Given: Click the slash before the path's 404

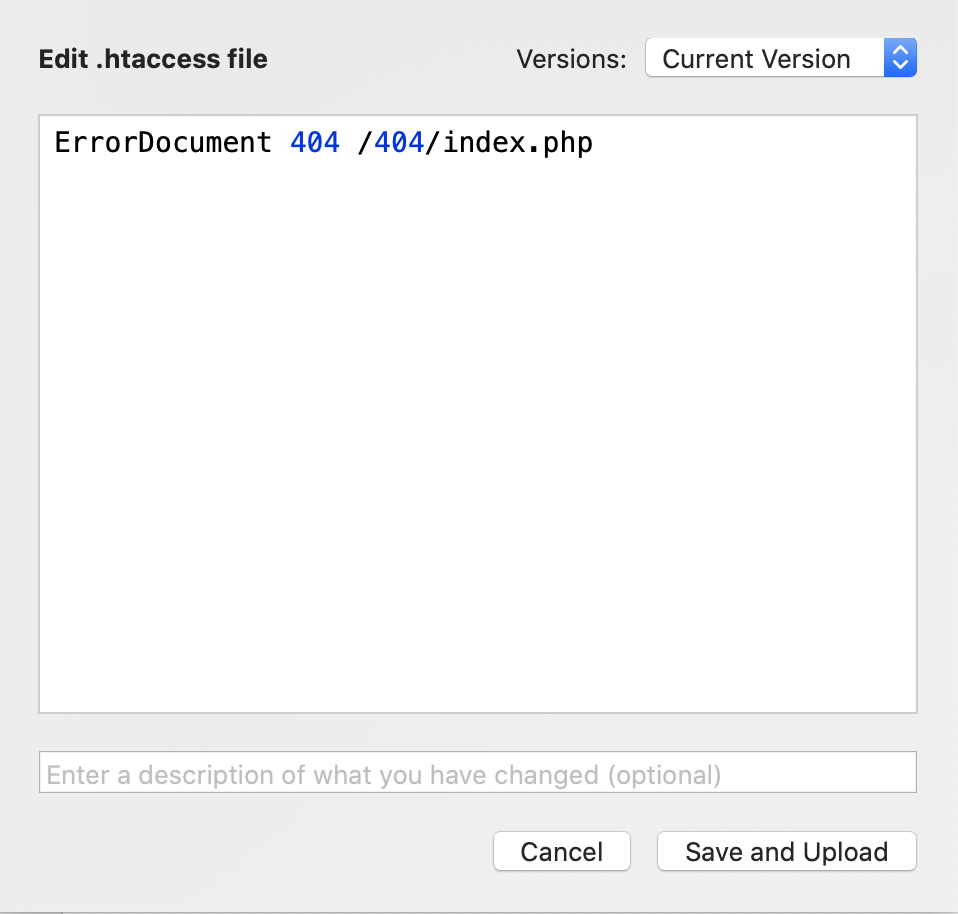Looking at the screenshot, I should click(x=364, y=143).
